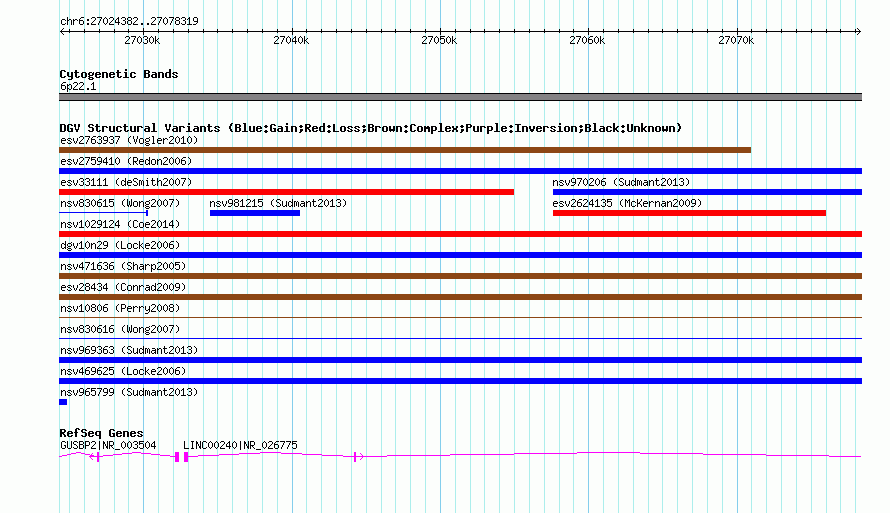Click the esv2624135 (McKernan2009) label
890x513 pixels.
[x=627, y=203]
